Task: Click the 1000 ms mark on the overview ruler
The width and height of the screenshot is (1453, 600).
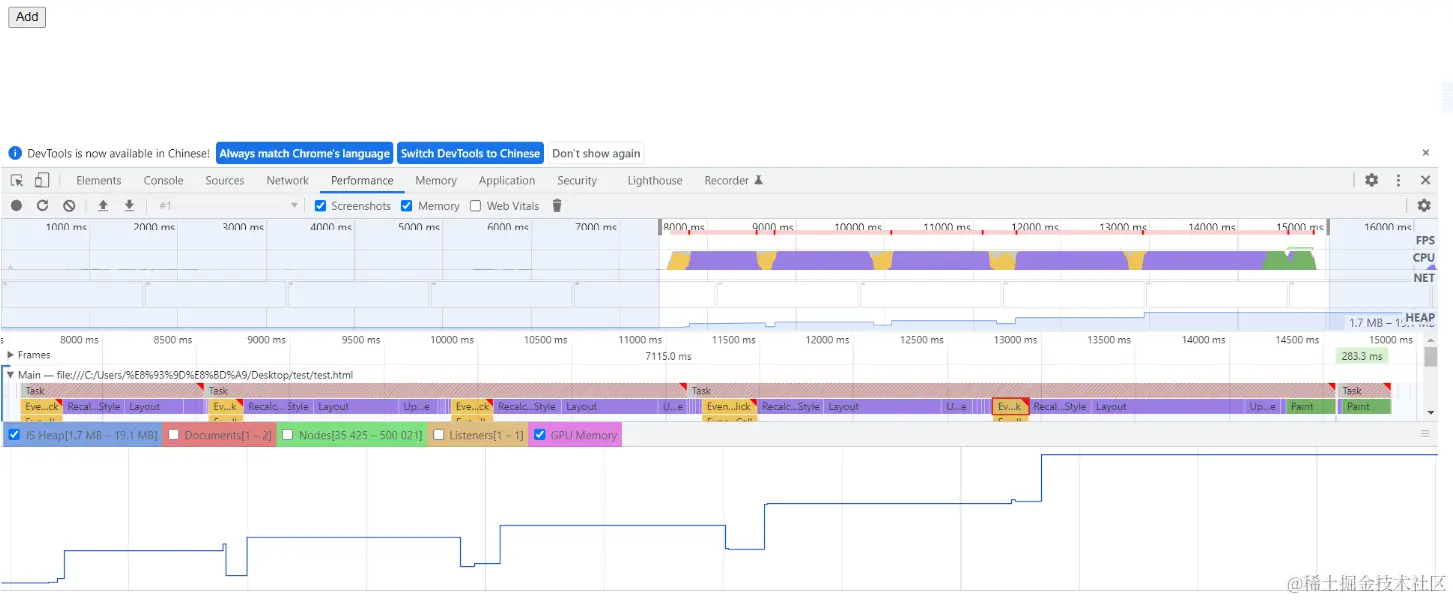Action: coord(66,227)
